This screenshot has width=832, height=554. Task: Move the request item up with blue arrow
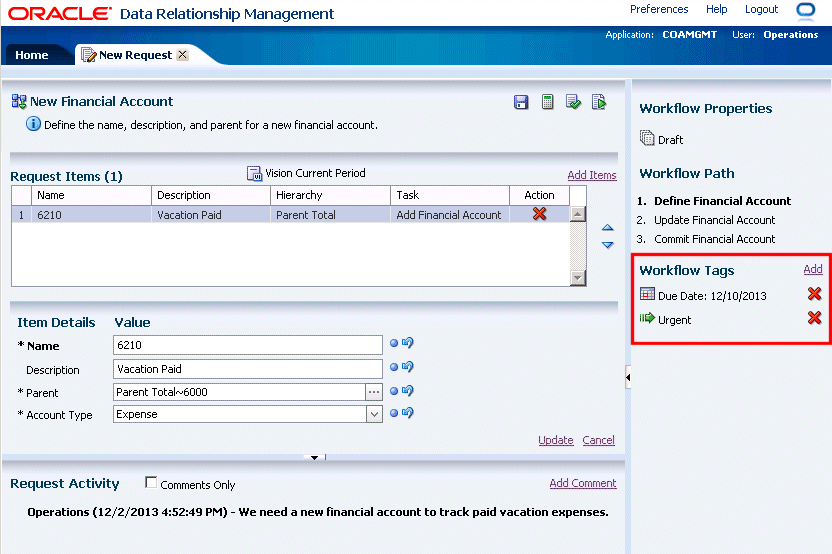pyautogui.click(x=608, y=228)
